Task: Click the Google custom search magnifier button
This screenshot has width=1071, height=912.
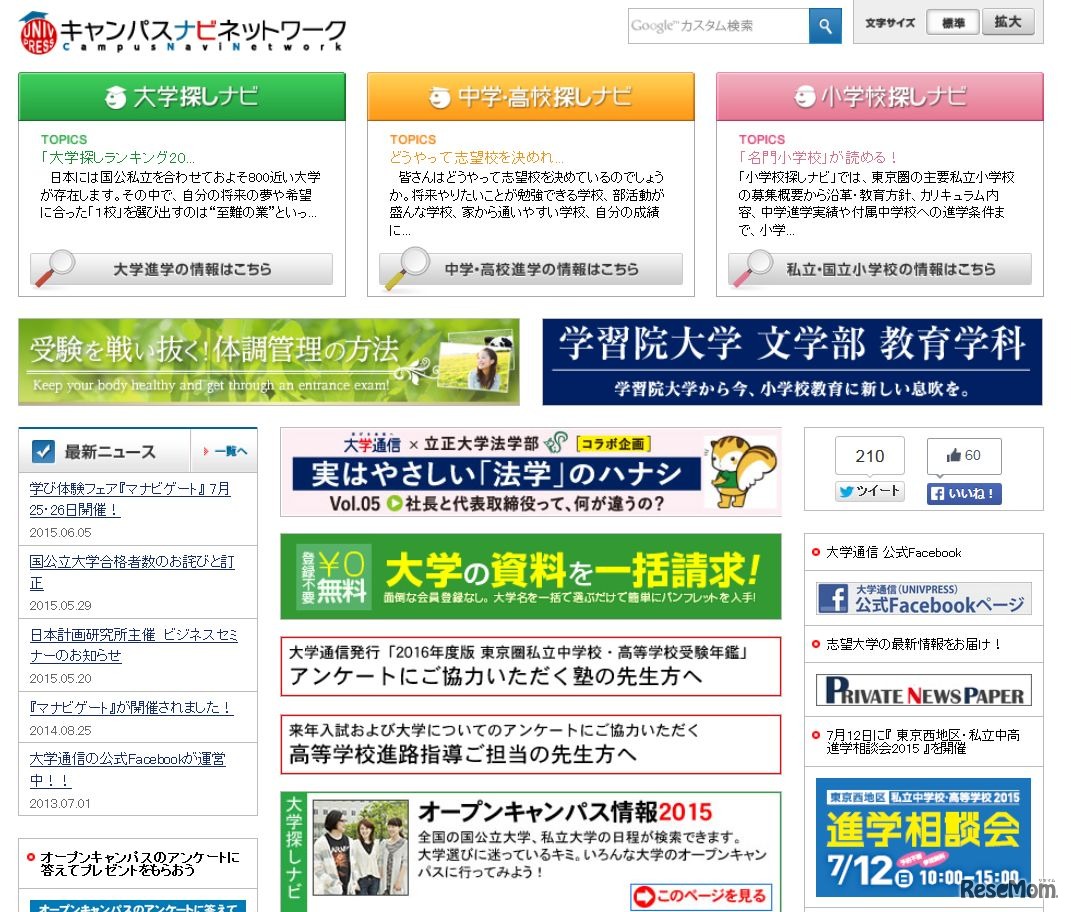Action: pyautogui.click(x=824, y=24)
